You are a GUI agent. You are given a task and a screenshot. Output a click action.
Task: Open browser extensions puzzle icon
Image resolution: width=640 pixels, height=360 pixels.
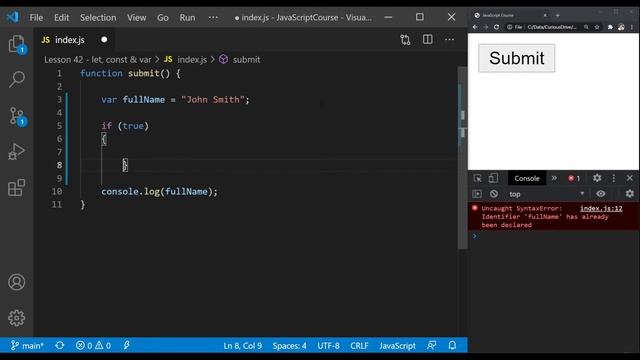point(610,27)
